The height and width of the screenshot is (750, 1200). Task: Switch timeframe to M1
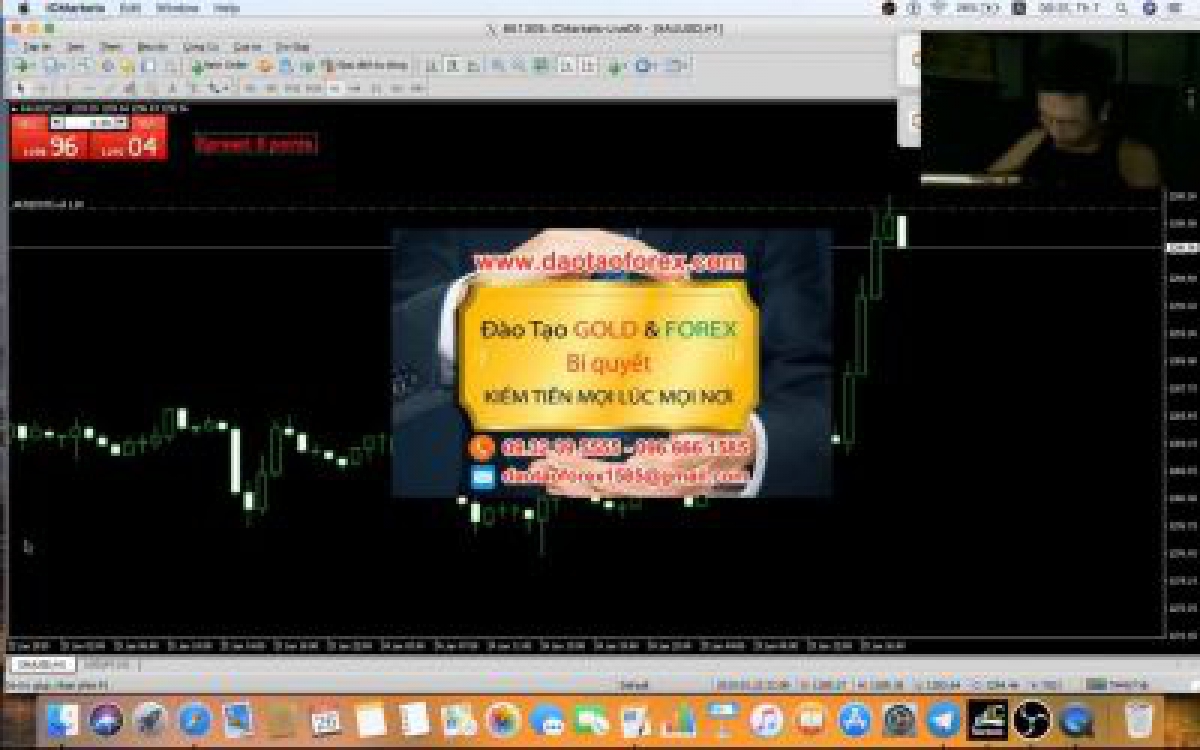click(x=250, y=88)
